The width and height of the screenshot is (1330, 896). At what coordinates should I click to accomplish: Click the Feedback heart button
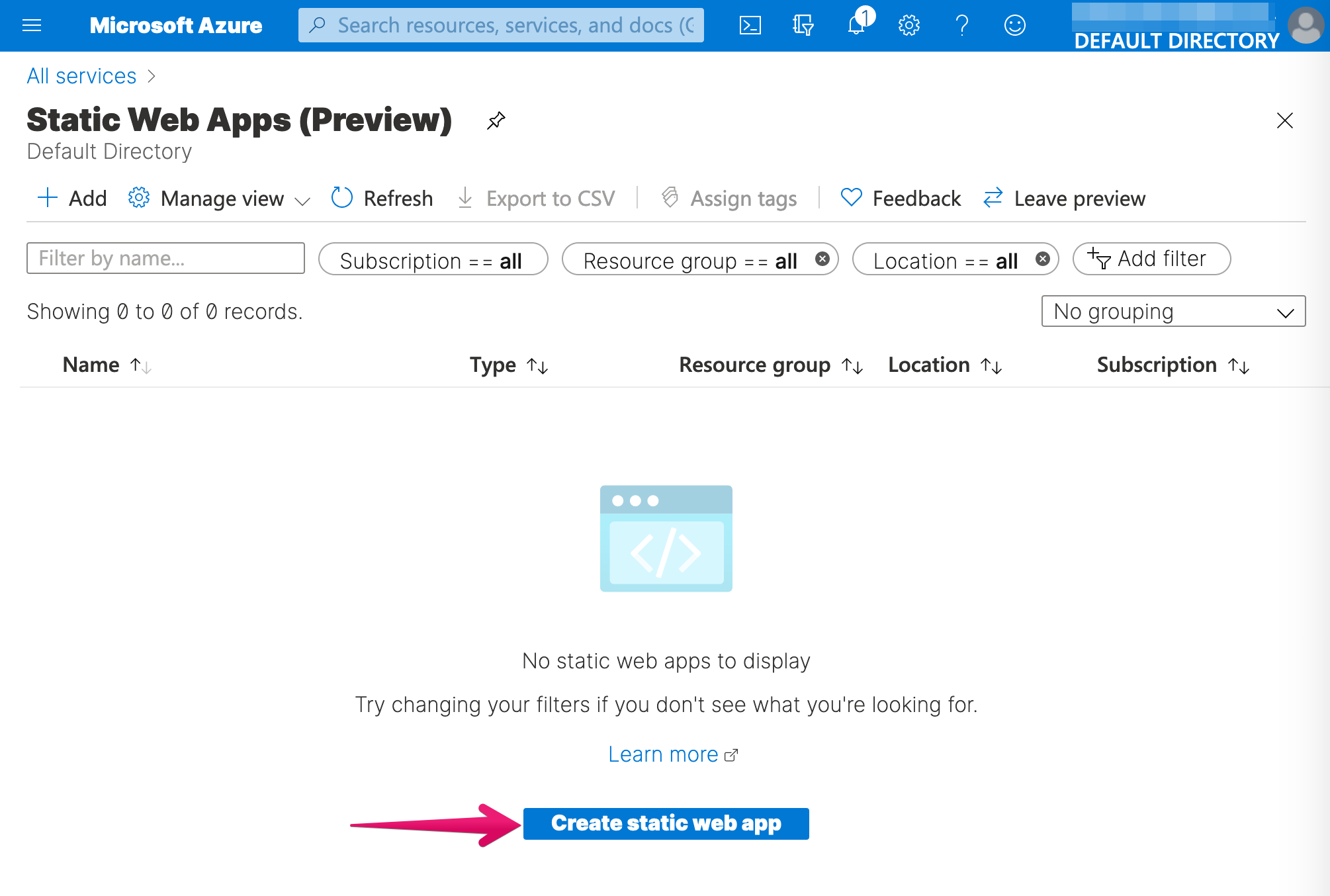[901, 199]
